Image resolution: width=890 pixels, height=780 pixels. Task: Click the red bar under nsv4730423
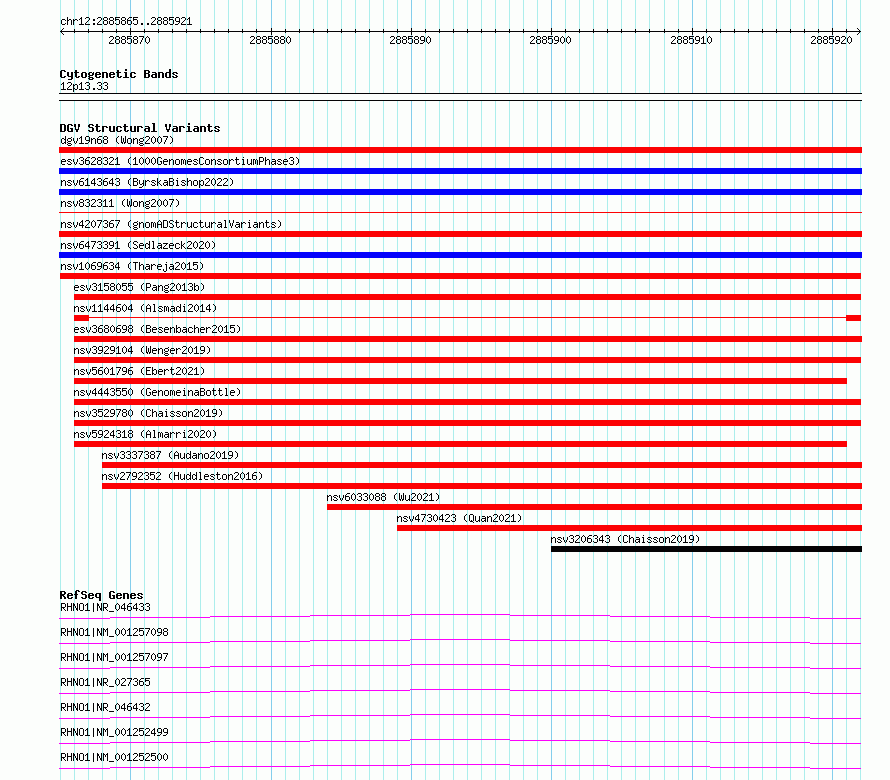(x=629, y=528)
